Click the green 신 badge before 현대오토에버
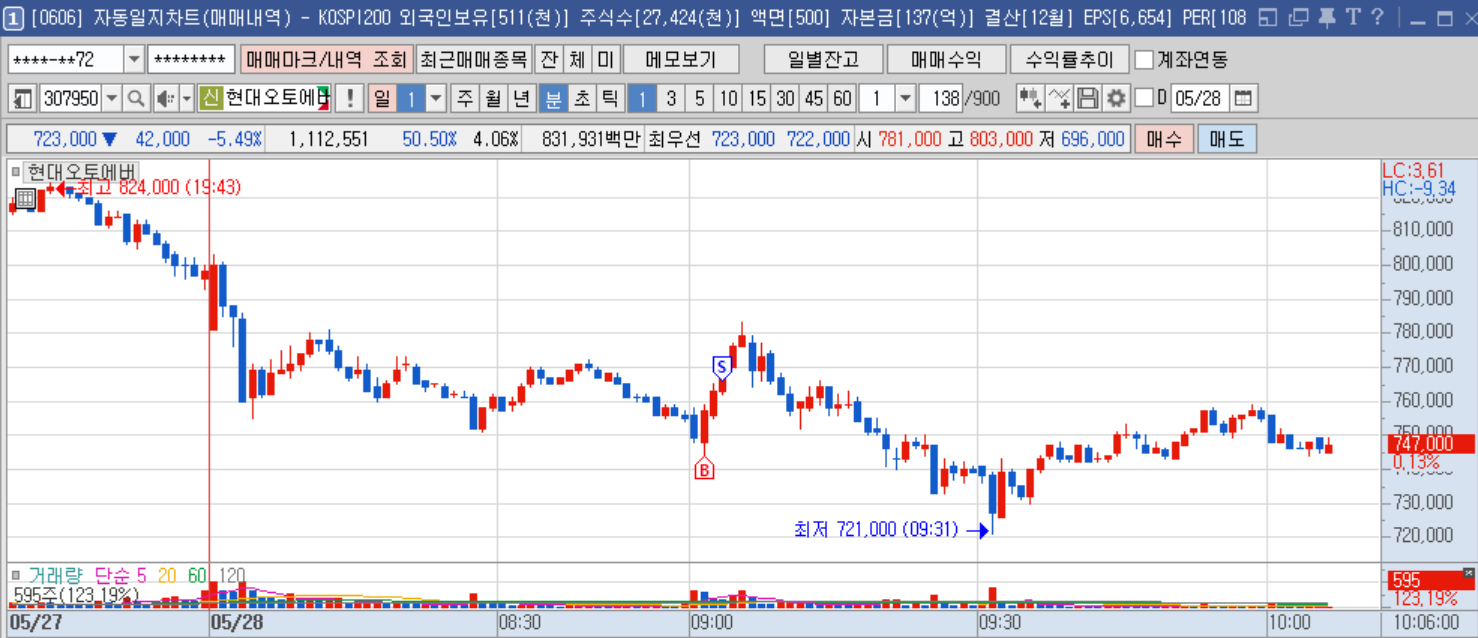Screen dimensions: 1478x638 pyautogui.click(x=210, y=98)
